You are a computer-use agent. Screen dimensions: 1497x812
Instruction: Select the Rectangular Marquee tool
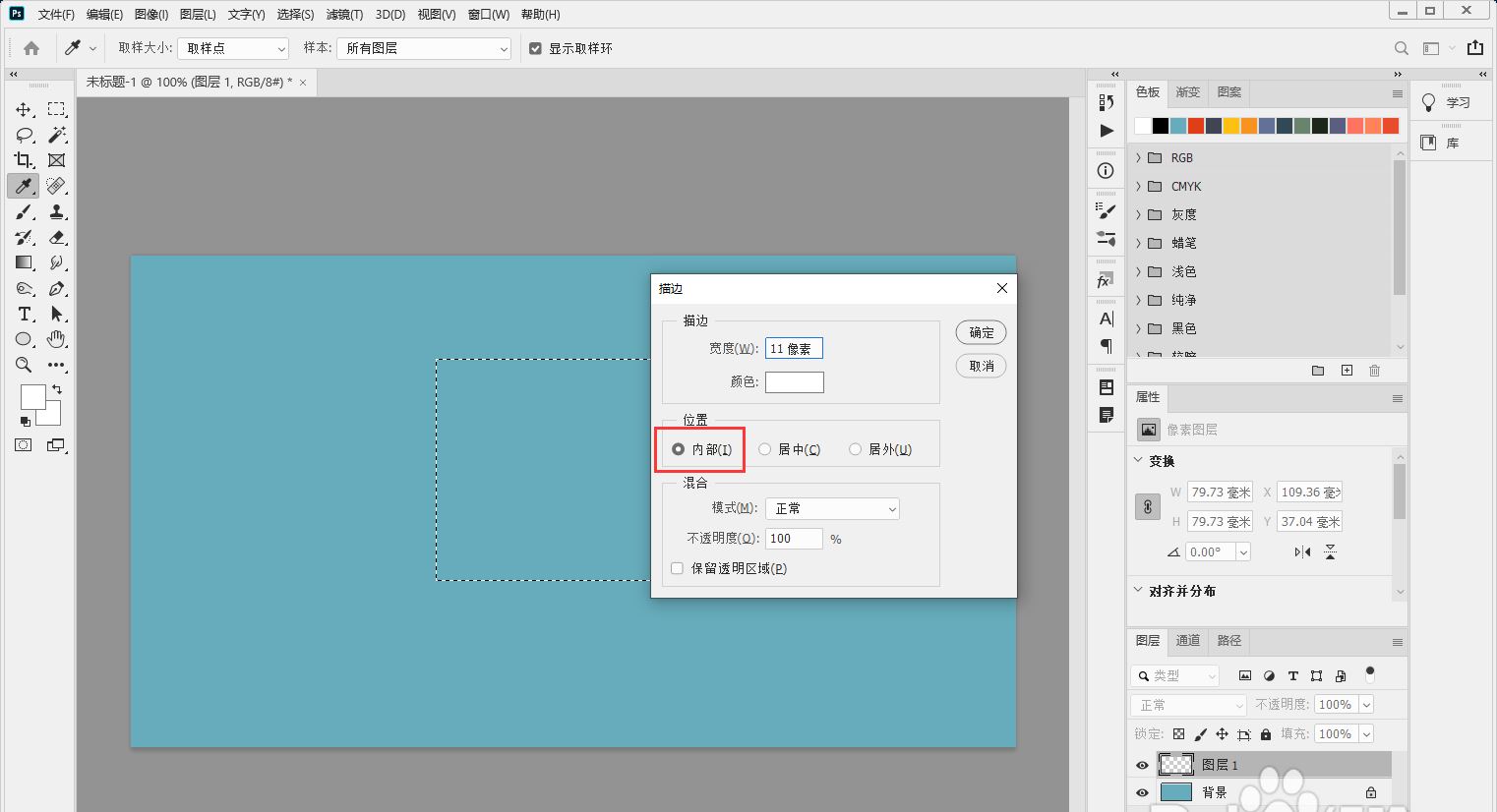click(x=57, y=109)
